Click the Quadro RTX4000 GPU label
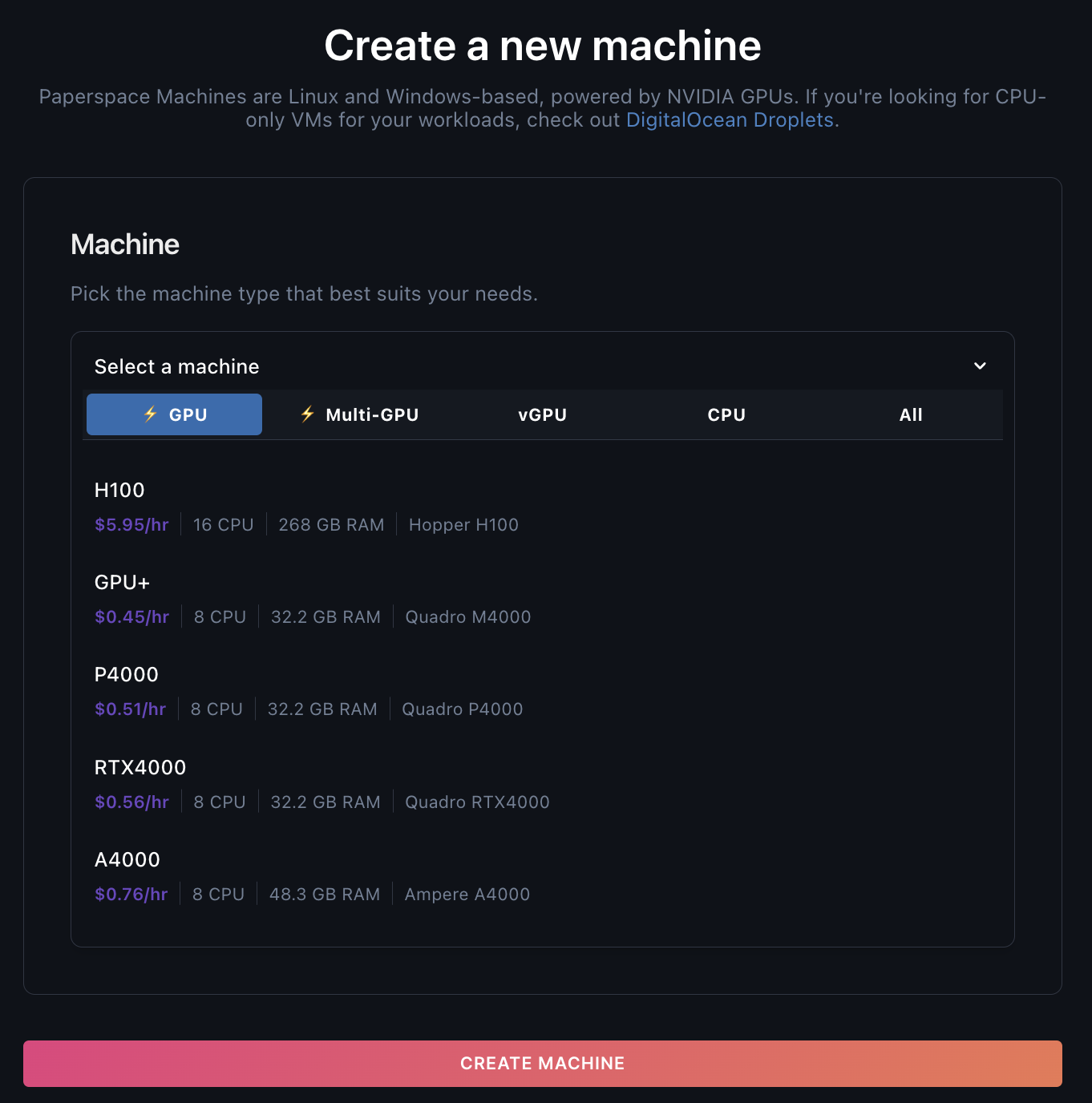Image resolution: width=1092 pixels, height=1103 pixels. 477,802
